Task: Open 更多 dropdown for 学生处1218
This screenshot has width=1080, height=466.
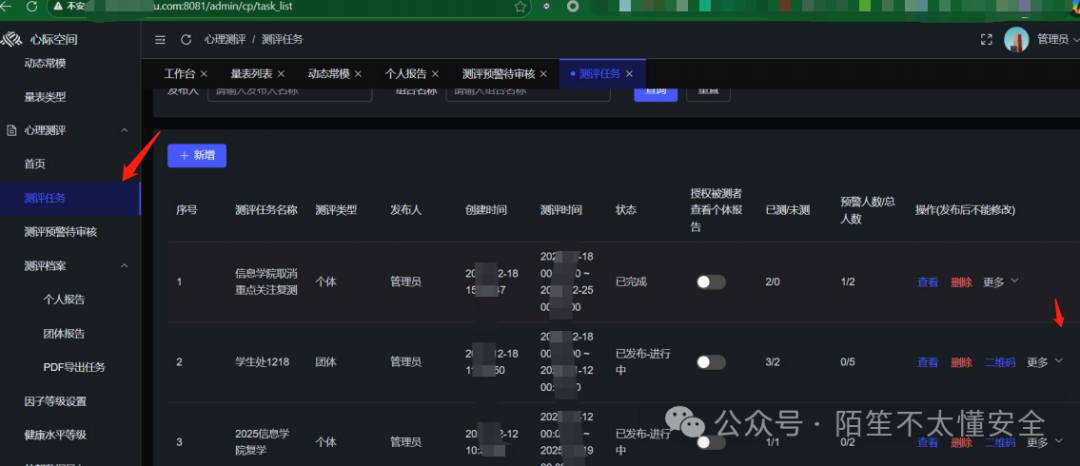Action: (1045, 362)
